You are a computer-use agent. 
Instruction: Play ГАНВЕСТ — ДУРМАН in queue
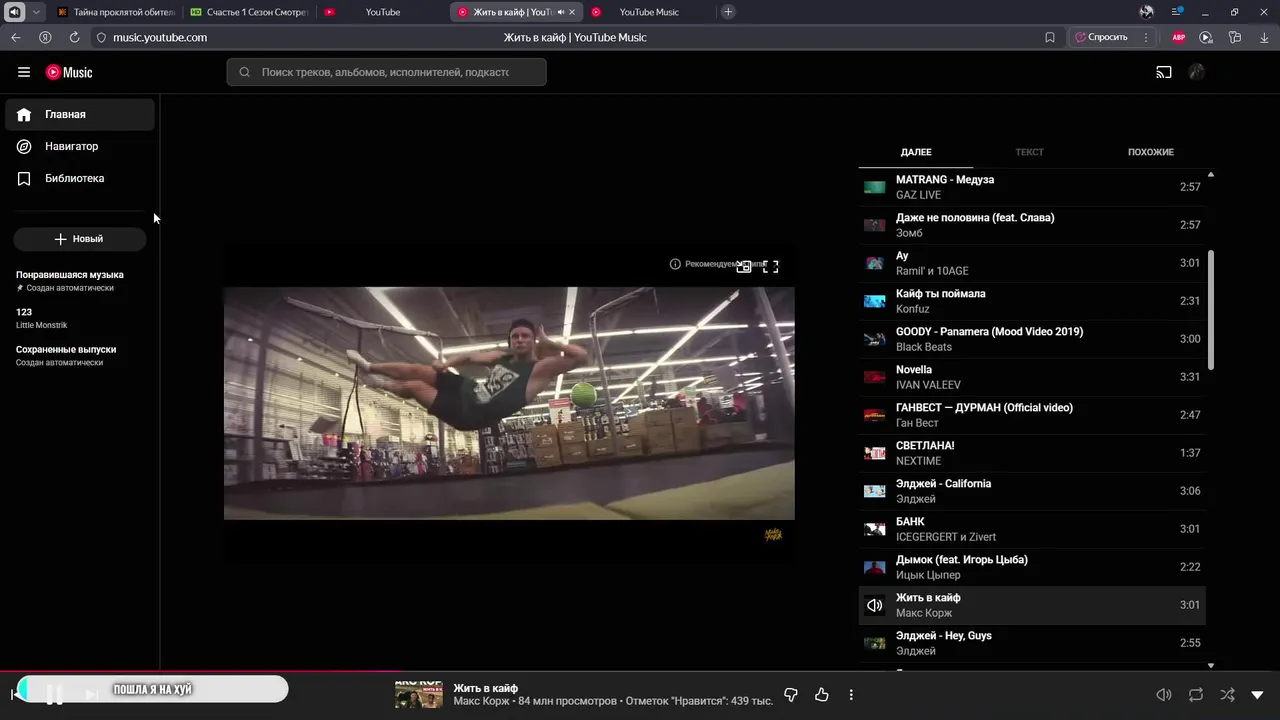click(x=1032, y=415)
